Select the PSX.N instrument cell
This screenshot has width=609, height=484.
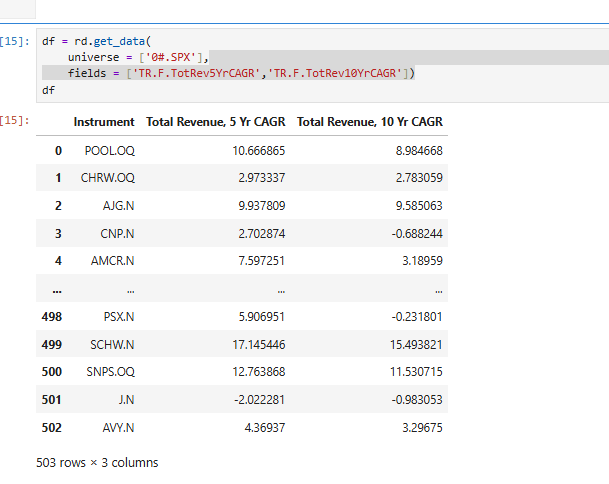119,317
